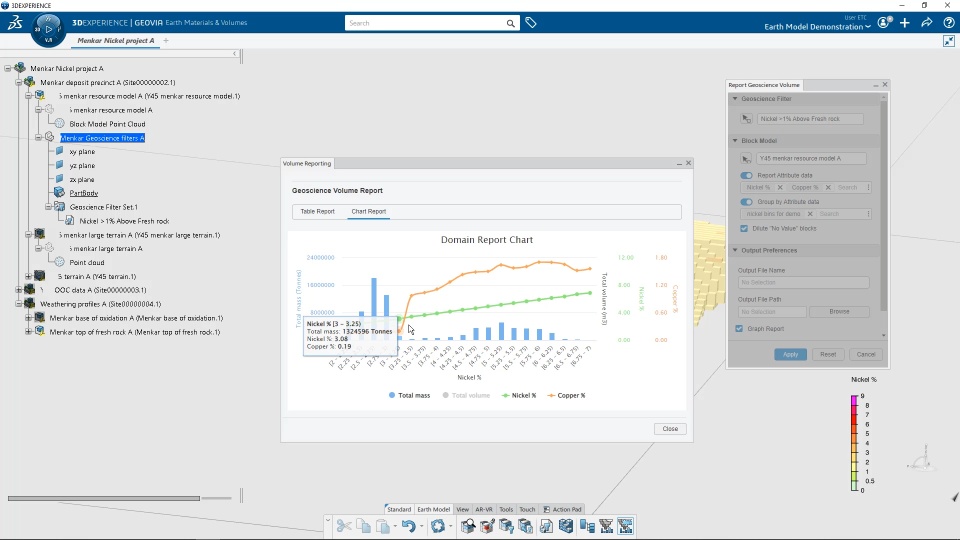Collapse Geoscience Filter Set.1 node
This screenshot has width=960, height=540.
(x=48, y=207)
